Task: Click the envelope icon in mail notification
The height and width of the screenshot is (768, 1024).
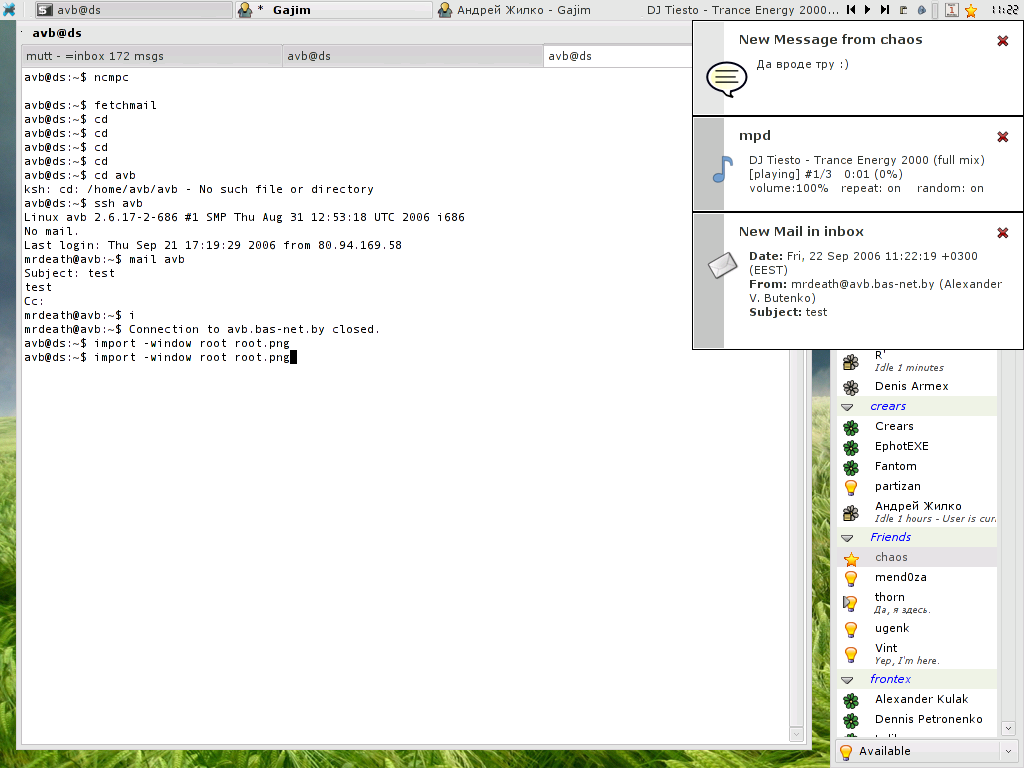Action: [x=722, y=266]
